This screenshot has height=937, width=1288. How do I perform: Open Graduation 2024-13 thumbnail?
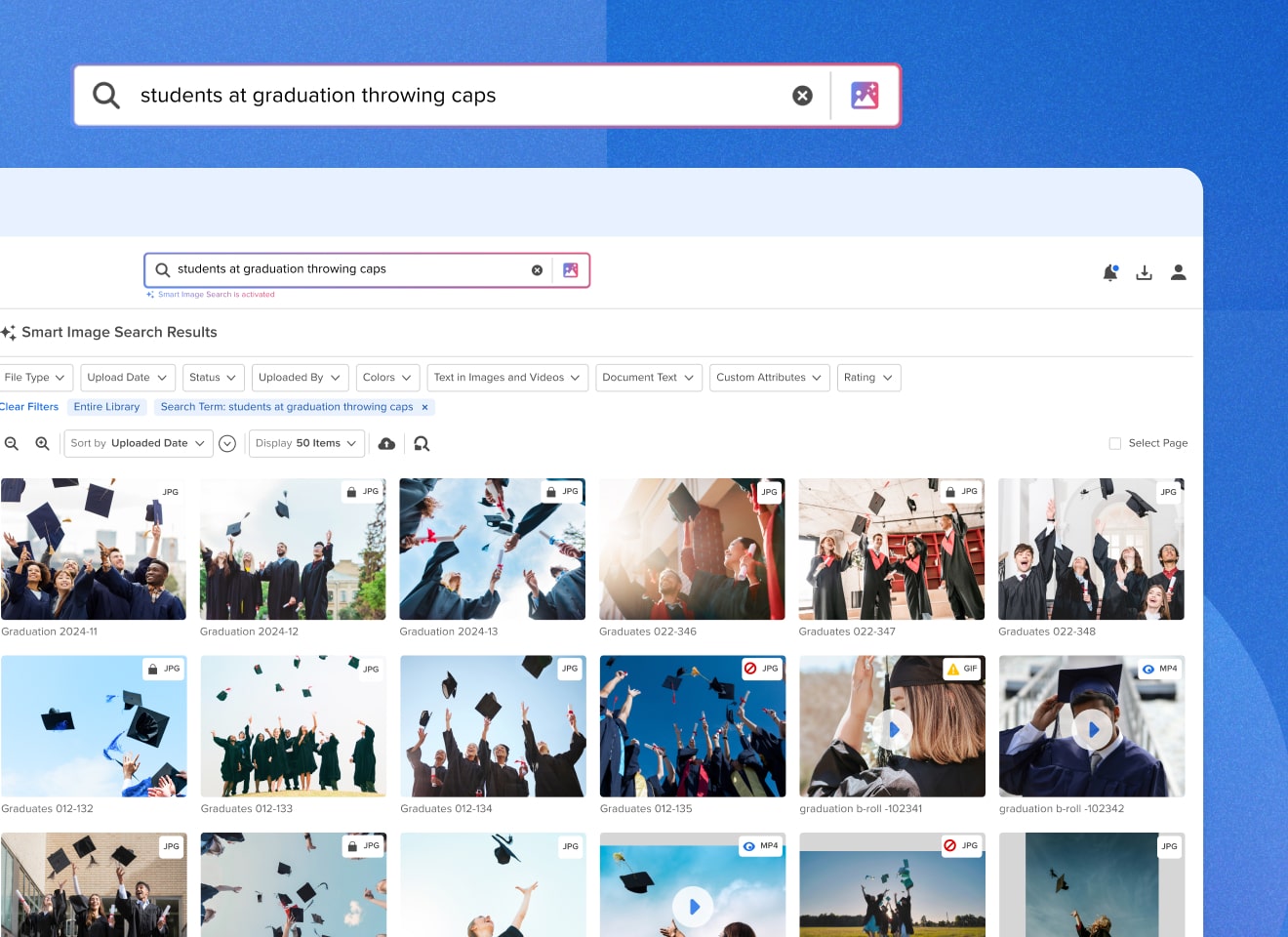[x=492, y=549]
